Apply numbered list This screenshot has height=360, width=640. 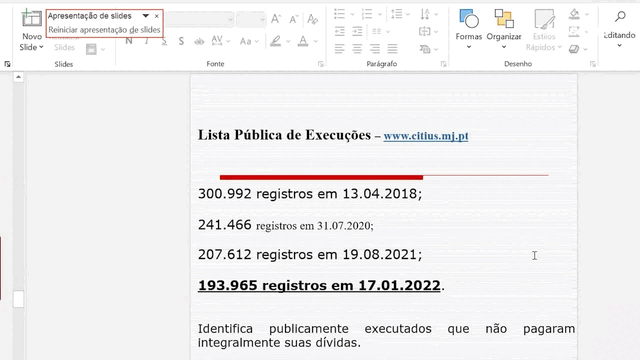(x=367, y=14)
